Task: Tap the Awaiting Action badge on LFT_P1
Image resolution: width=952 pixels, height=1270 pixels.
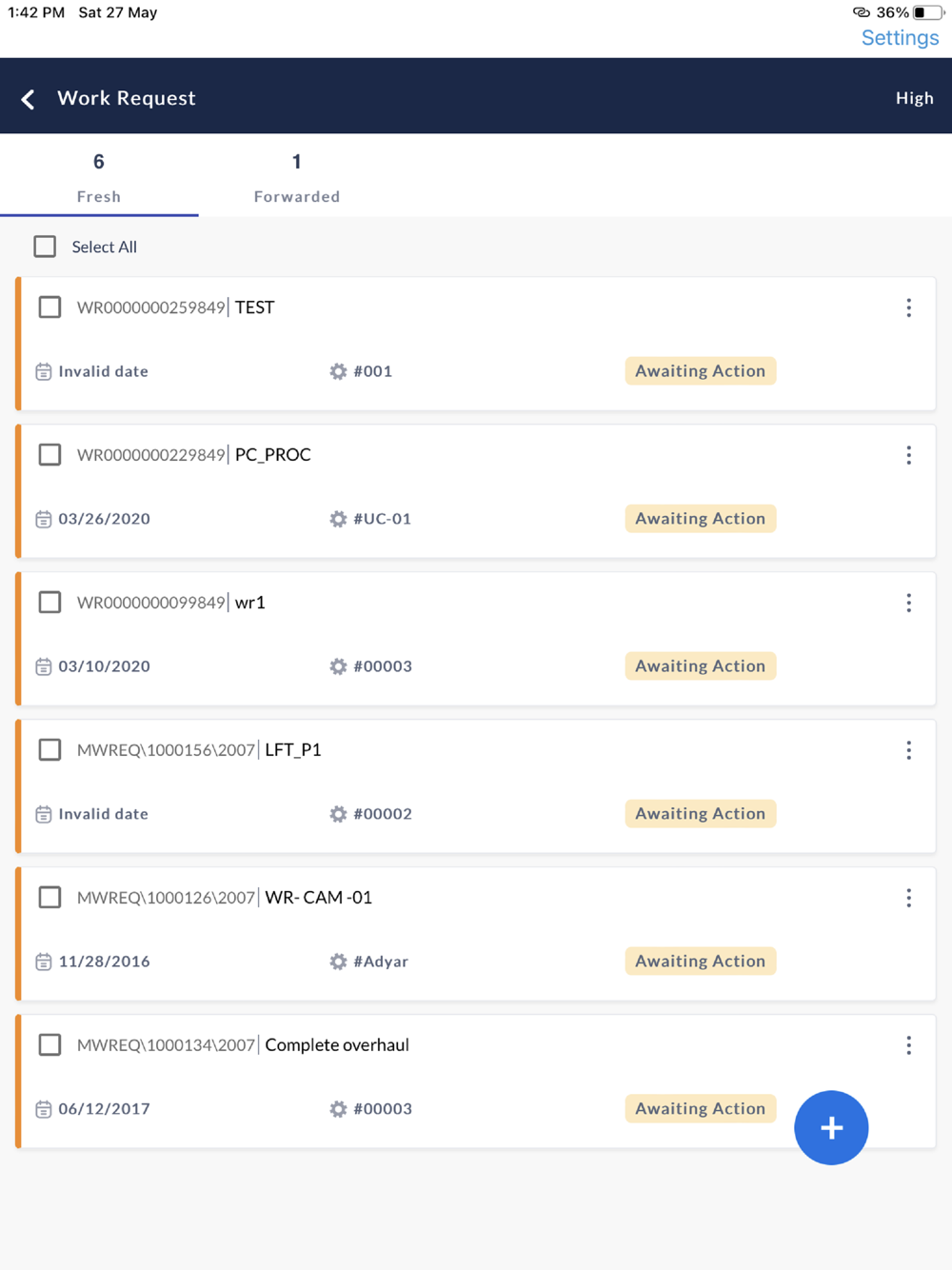Action: point(700,814)
